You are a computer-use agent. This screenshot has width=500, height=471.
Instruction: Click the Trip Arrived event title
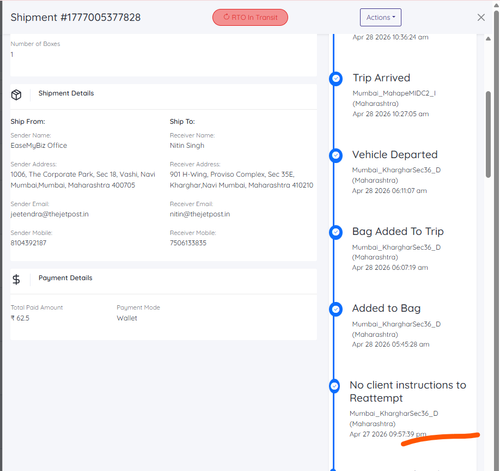point(381,78)
